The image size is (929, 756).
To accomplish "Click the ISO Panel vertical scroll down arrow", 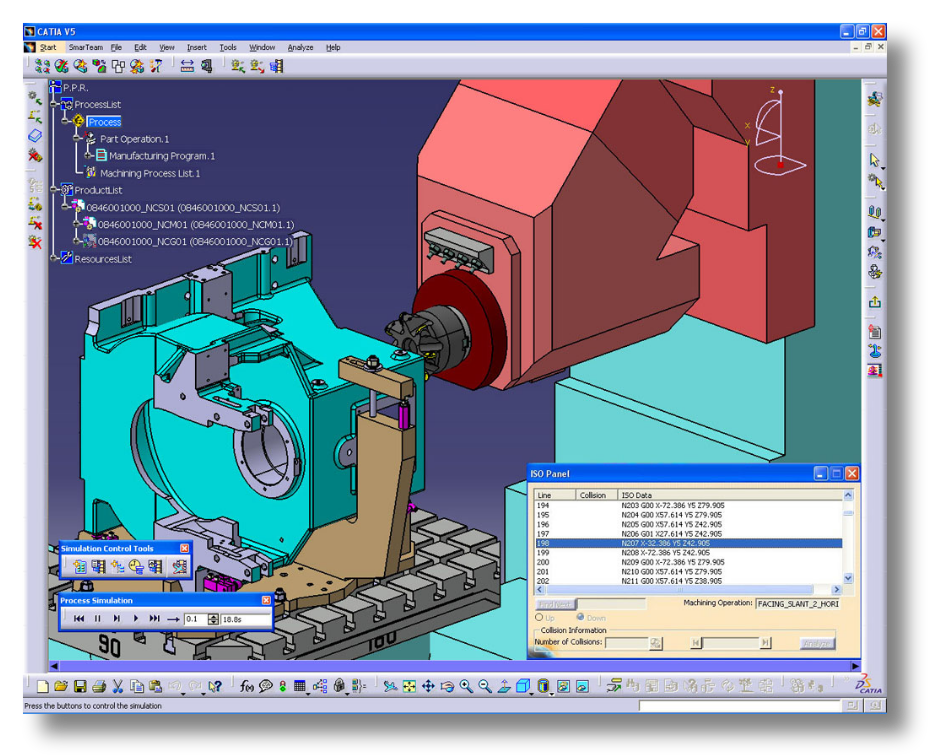I will [x=848, y=578].
